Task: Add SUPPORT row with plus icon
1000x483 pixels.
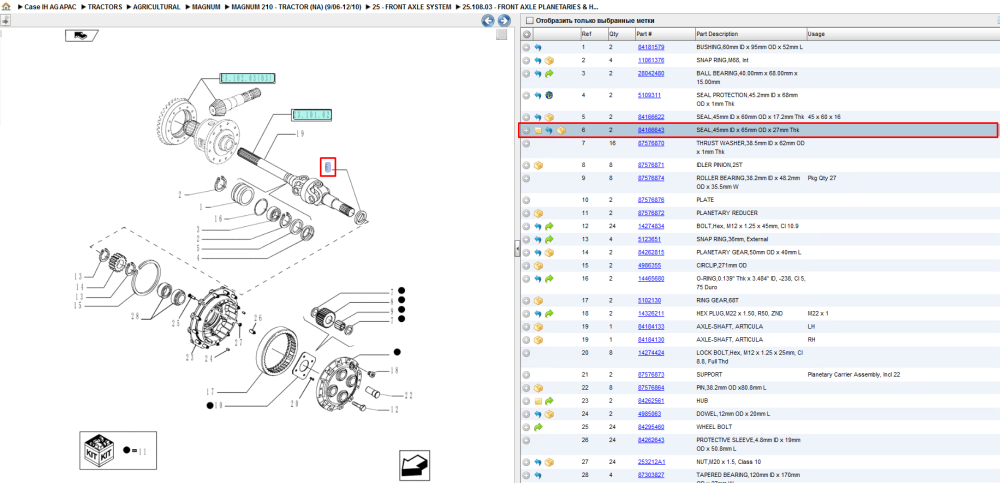Action: point(526,375)
